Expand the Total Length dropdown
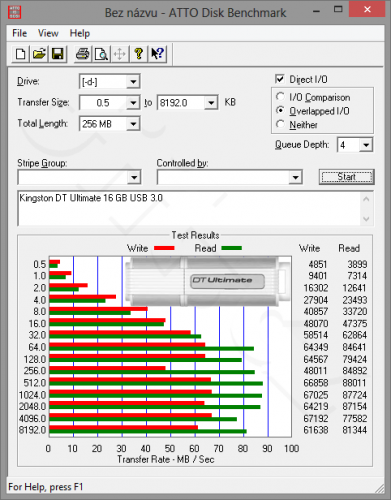The image size is (391, 500). [x=133, y=124]
